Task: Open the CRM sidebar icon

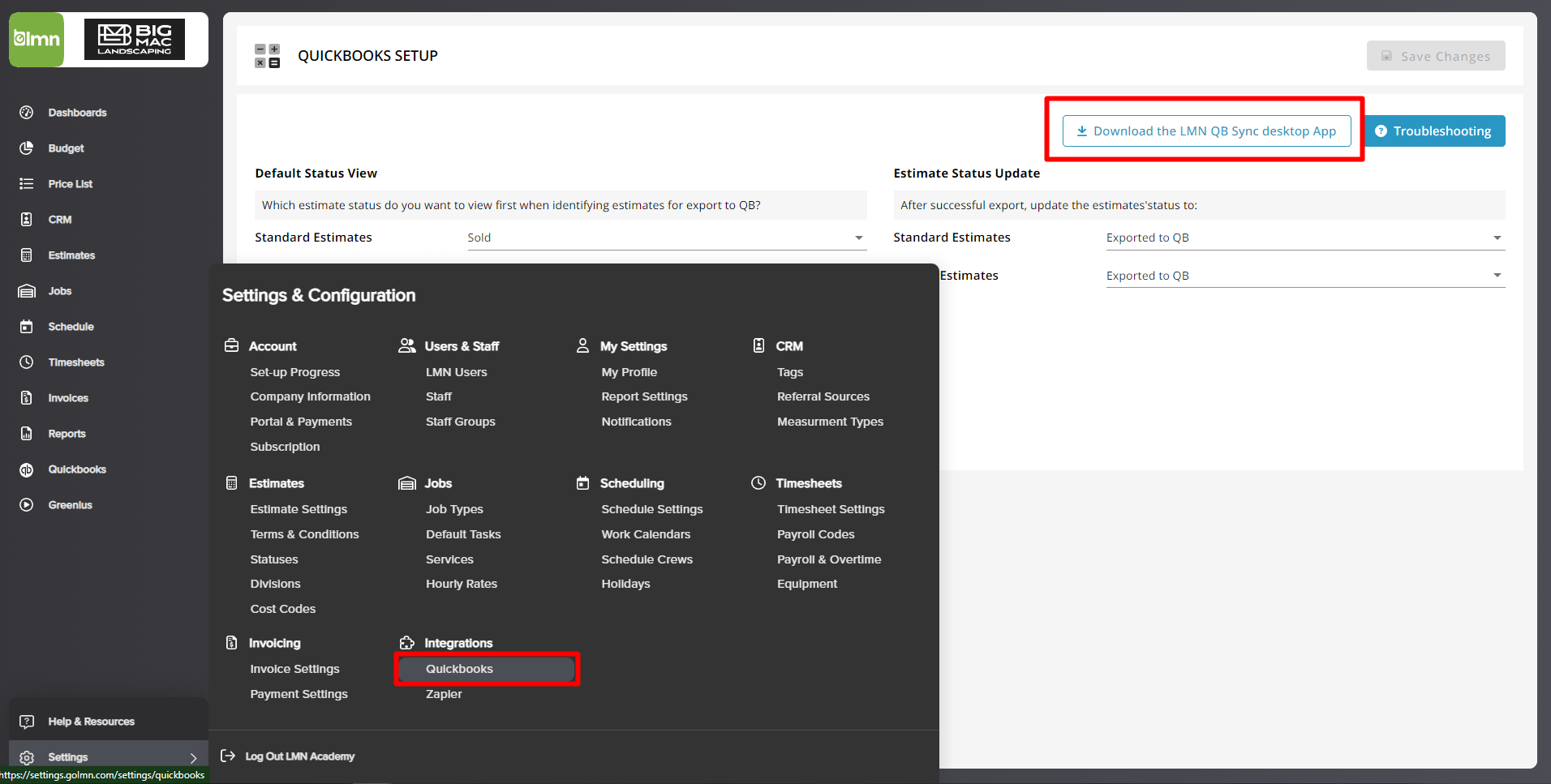Action: point(60,220)
